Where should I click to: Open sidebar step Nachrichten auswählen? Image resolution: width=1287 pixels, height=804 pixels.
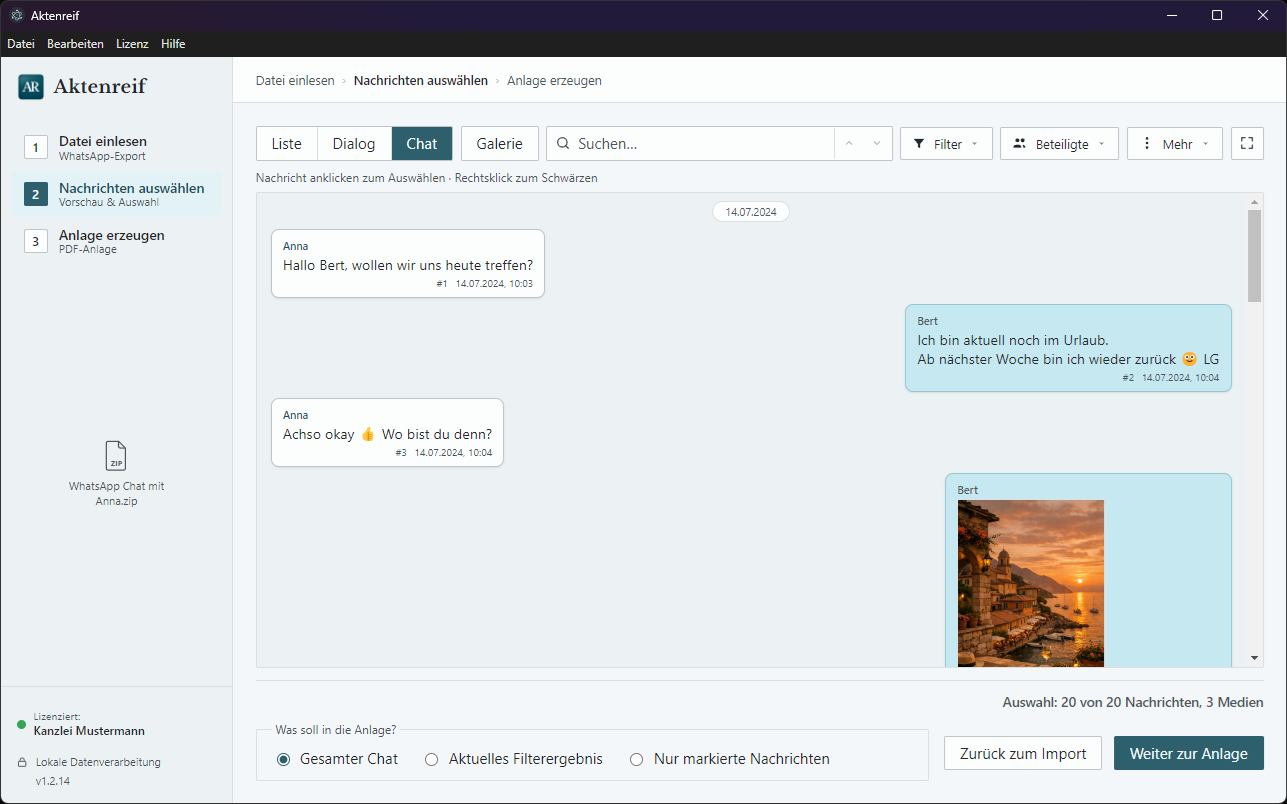pos(117,194)
